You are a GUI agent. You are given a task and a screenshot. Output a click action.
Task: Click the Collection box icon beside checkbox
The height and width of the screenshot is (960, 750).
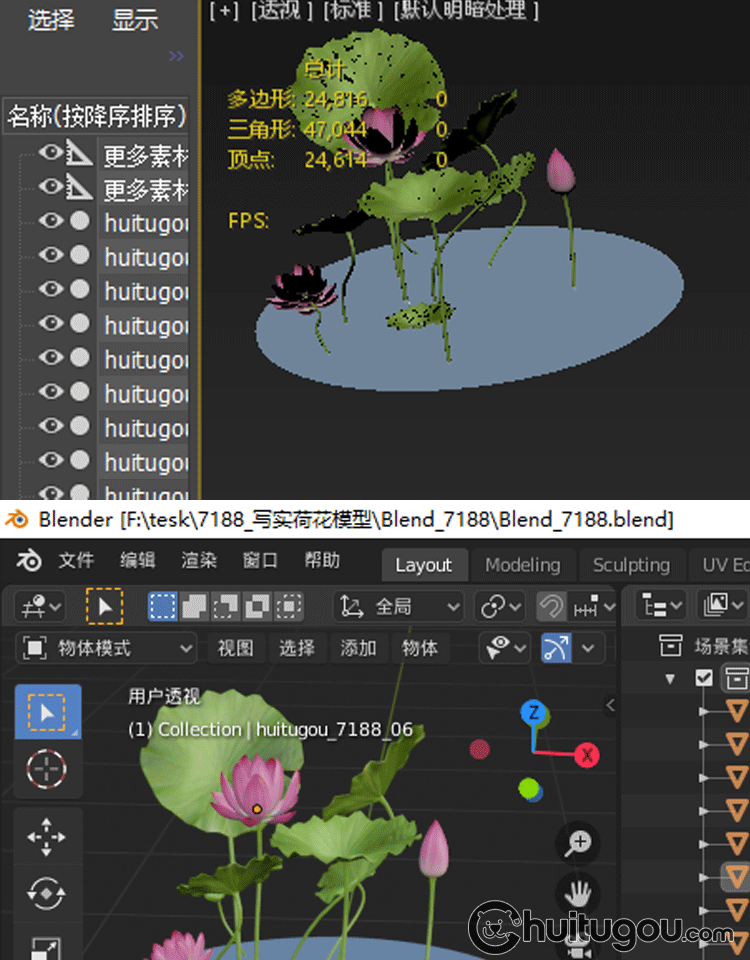pyautogui.click(x=737, y=678)
